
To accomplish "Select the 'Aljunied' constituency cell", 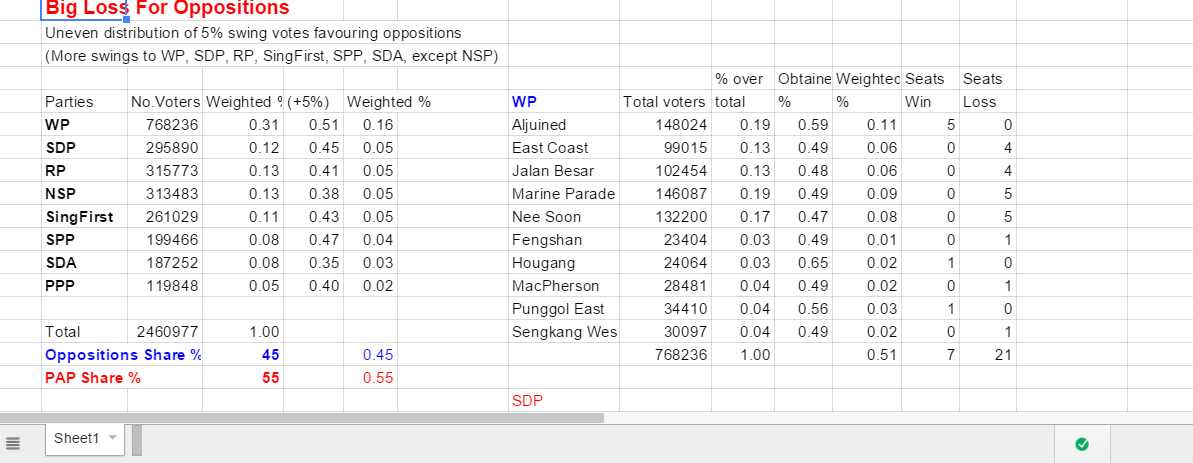I will 564,125.
